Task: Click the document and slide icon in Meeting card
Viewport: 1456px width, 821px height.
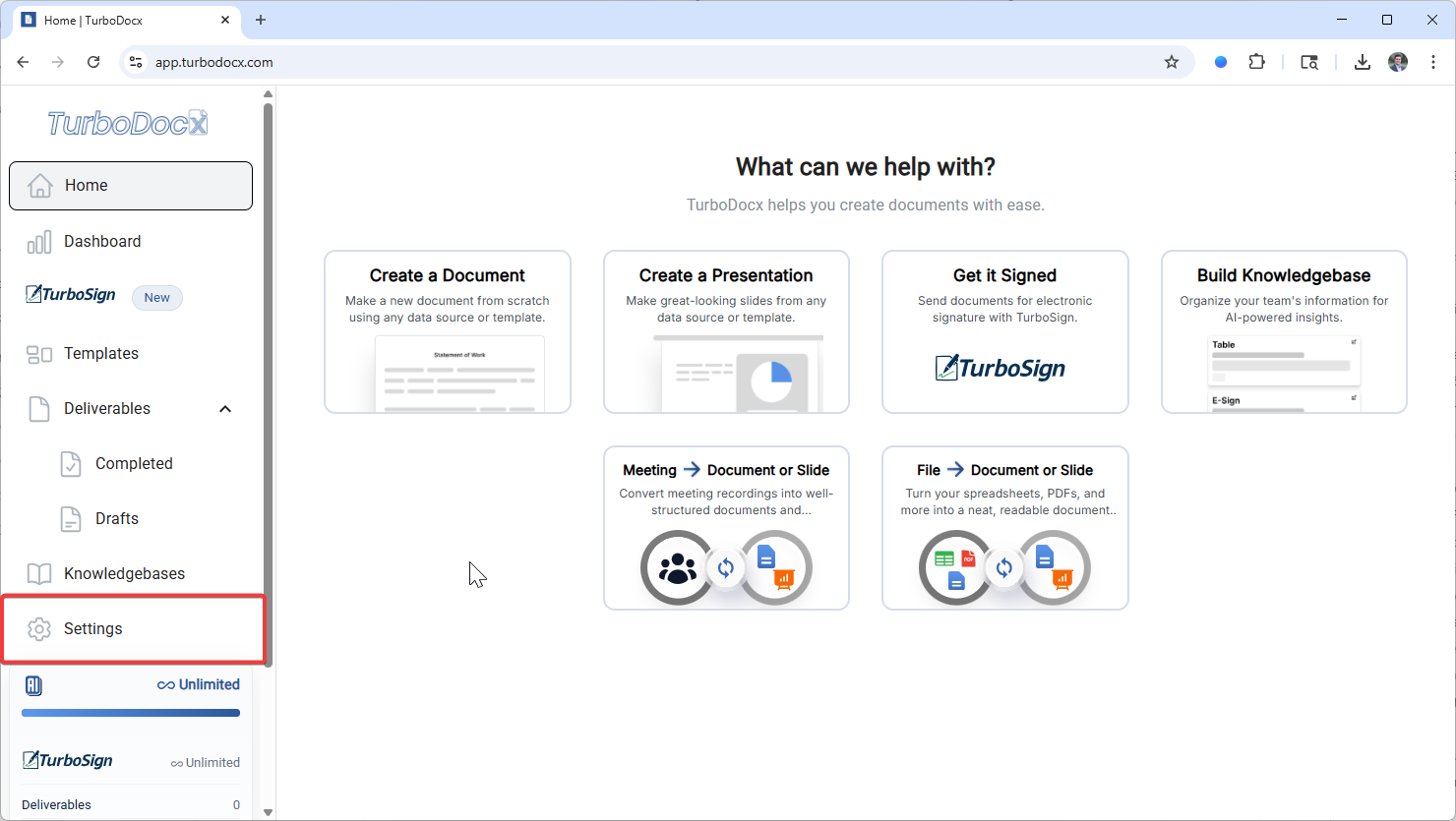Action: click(x=775, y=567)
